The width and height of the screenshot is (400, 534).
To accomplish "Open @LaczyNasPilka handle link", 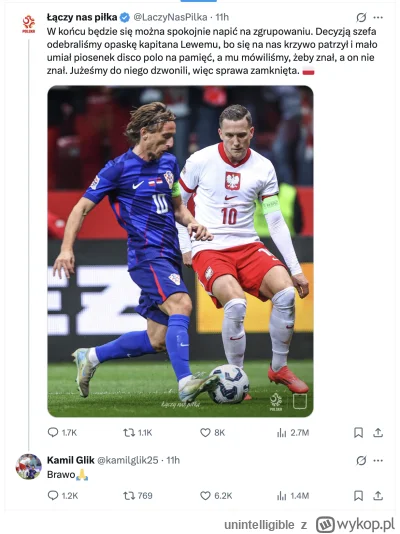I will tap(170, 17).
